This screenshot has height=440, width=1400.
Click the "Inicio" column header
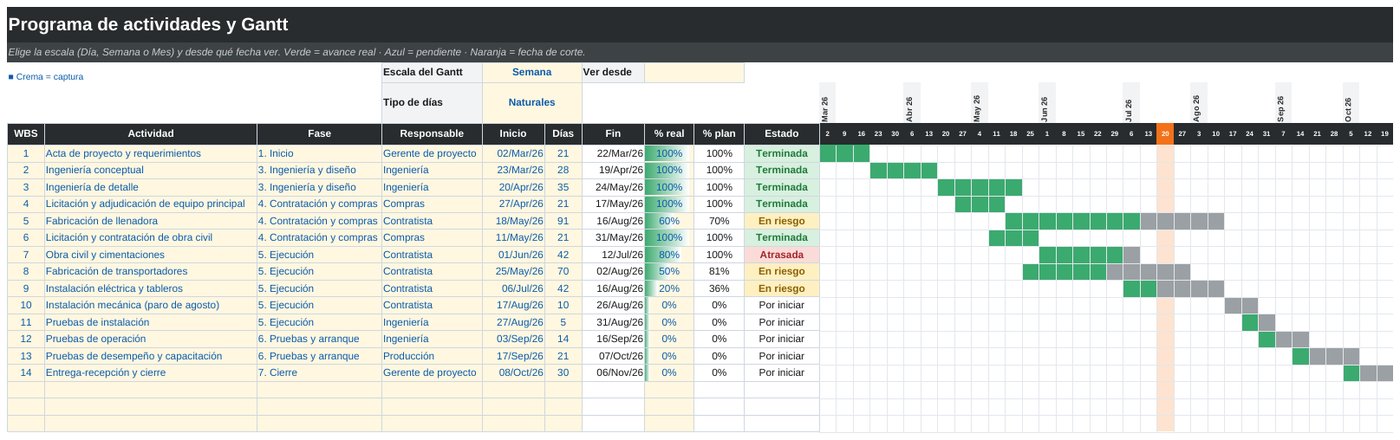click(513, 133)
